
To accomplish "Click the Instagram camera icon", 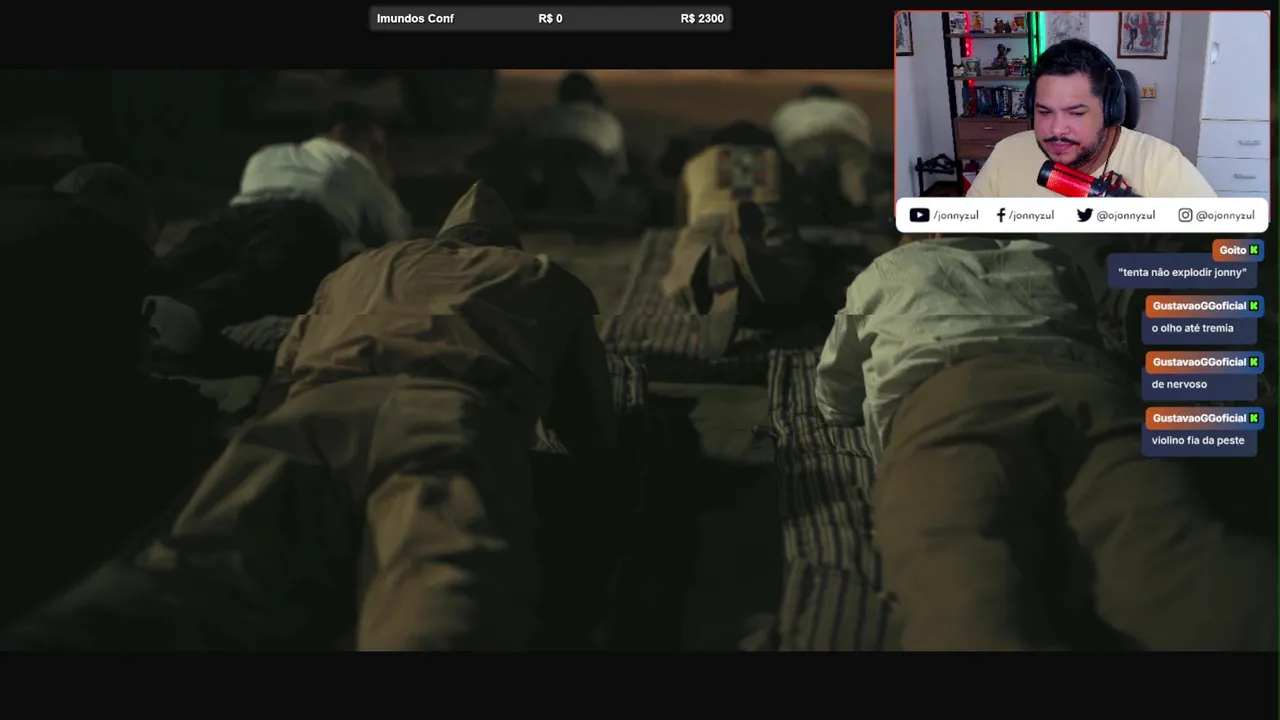I will 1185,215.
